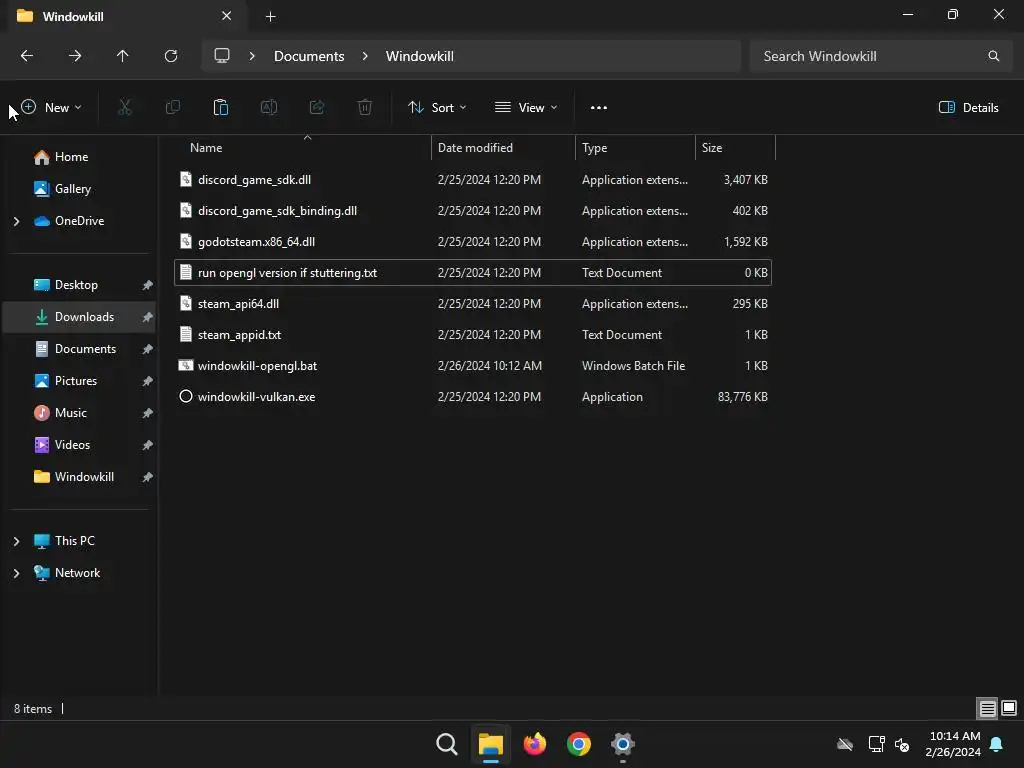
Task: Click File Explorer taskbar icon
Action: click(490, 744)
